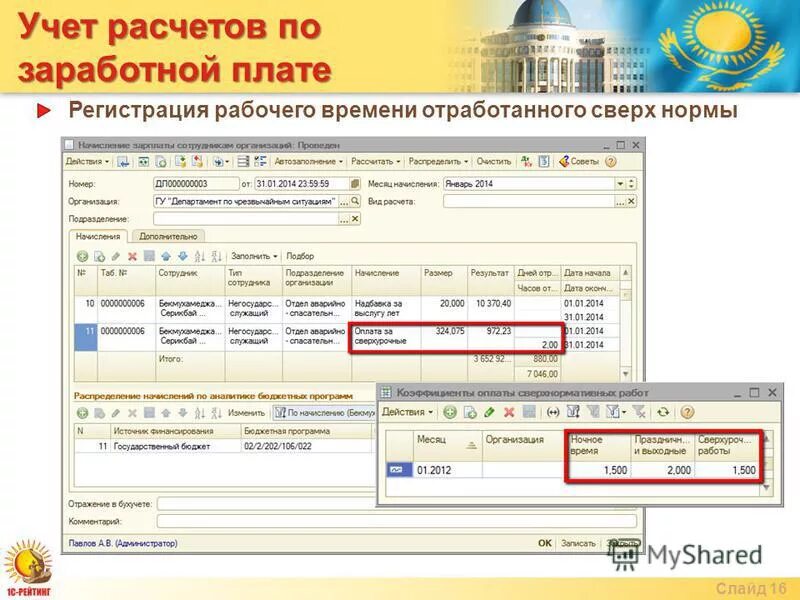Switch to the Дополнительно tab
Screen dimensions: 800x600
click(x=170, y=235)
